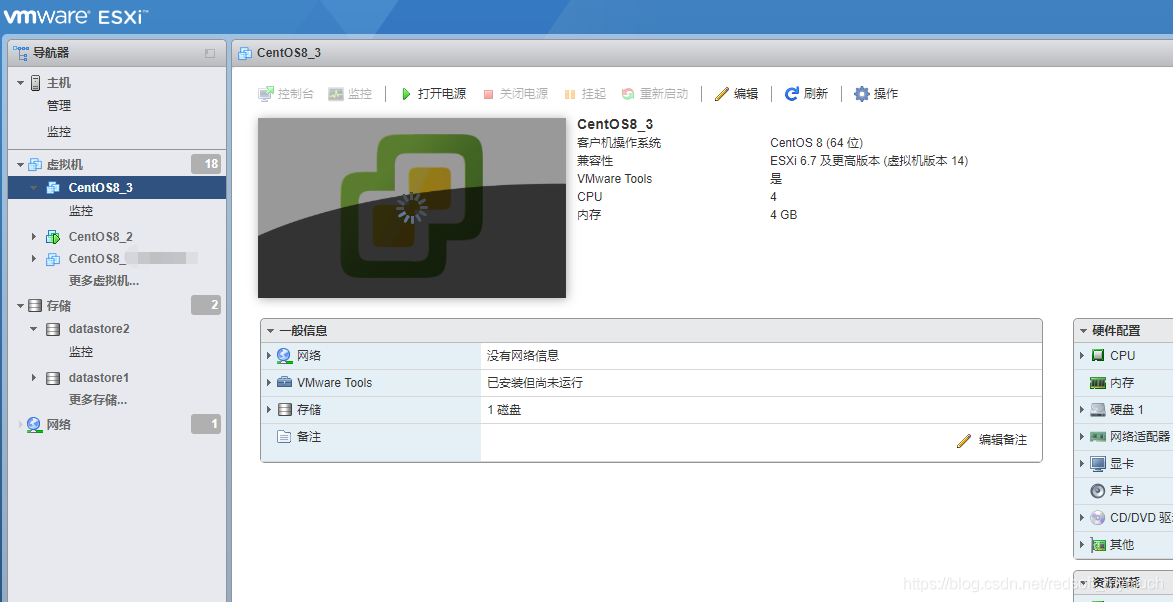Select CentOS8_3 in navigator tree
Image resolution: width=1173 pixels, height=602 pixels.
117,188
